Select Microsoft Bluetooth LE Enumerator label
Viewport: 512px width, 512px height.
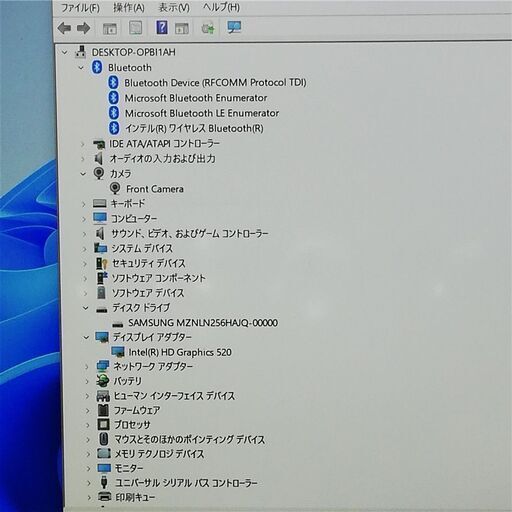(202, 113)
